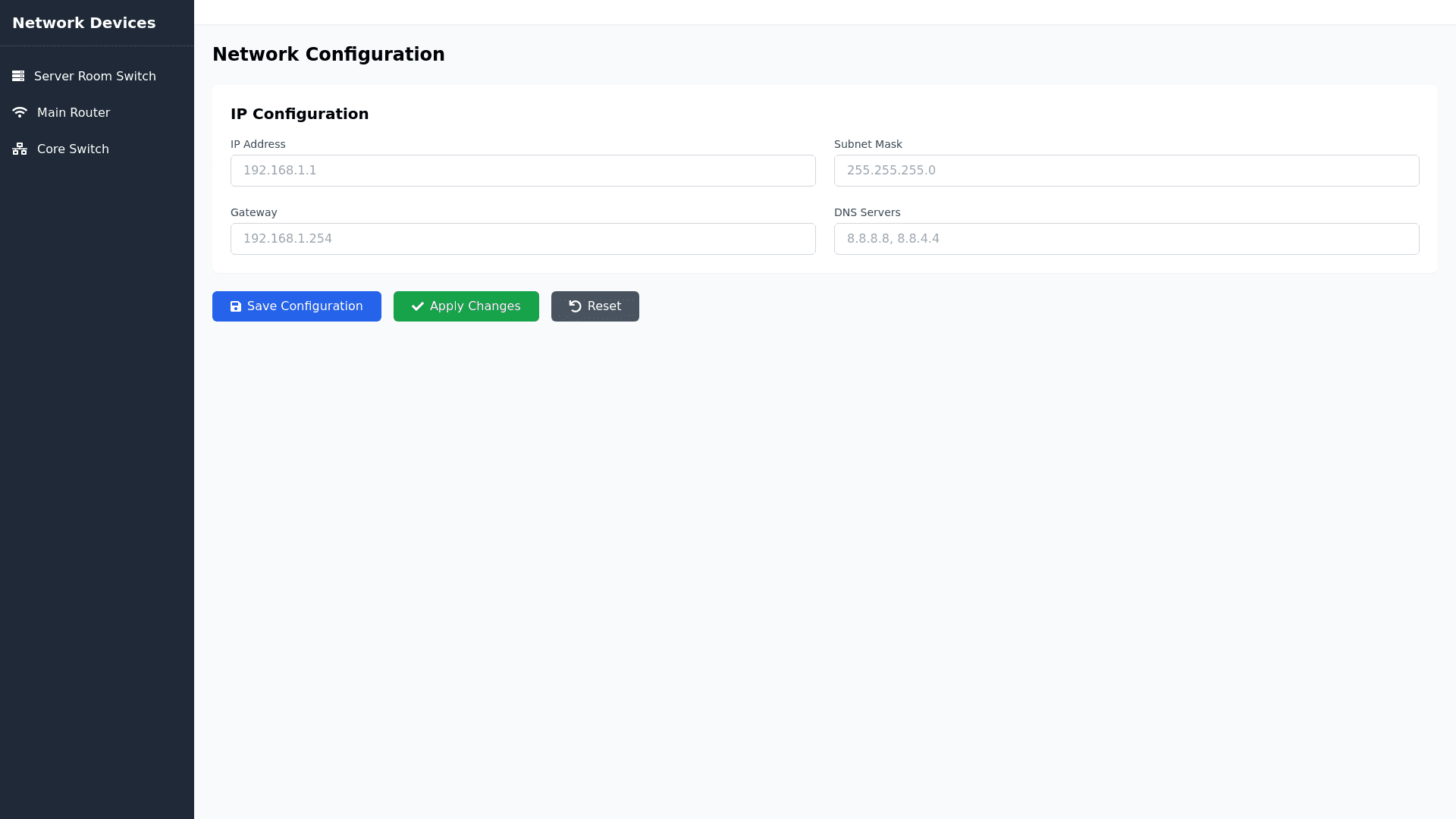Focus the DNS Servers input box
The width and height of the screenshot is (1456, 819).
point(1126,239)
